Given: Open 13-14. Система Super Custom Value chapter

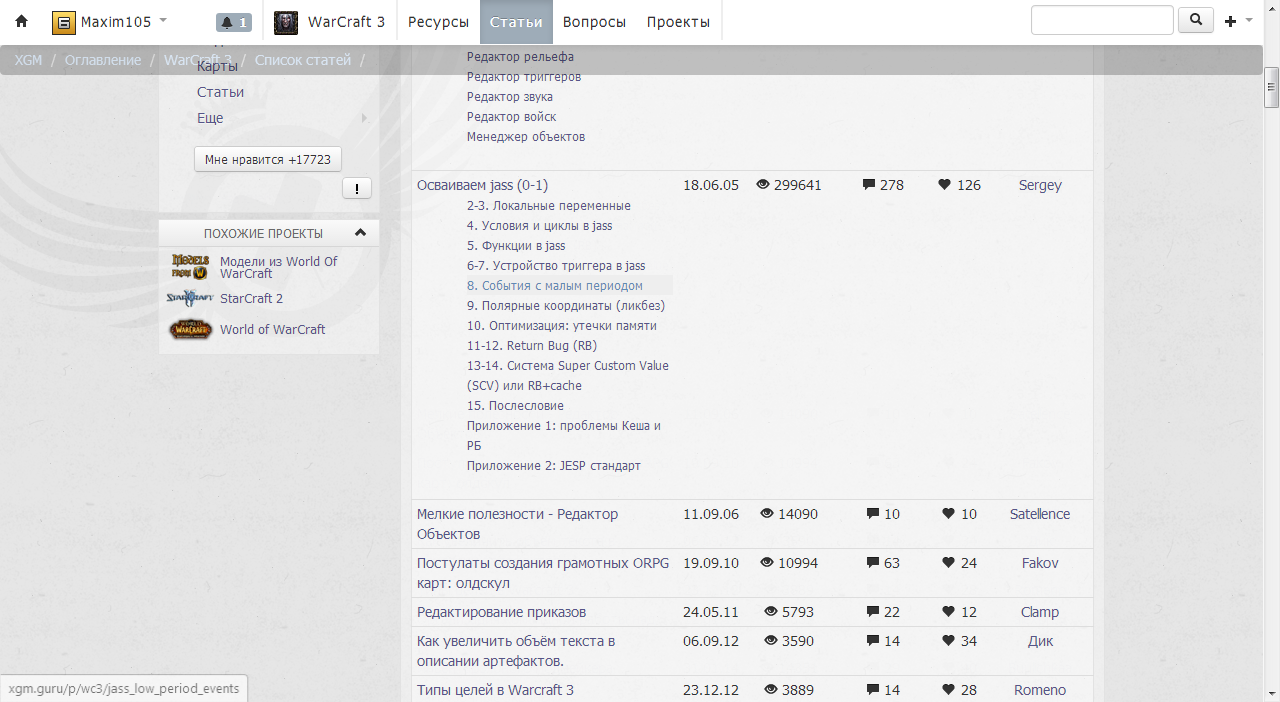Looking at the screenshot, I should click(568, 376).
